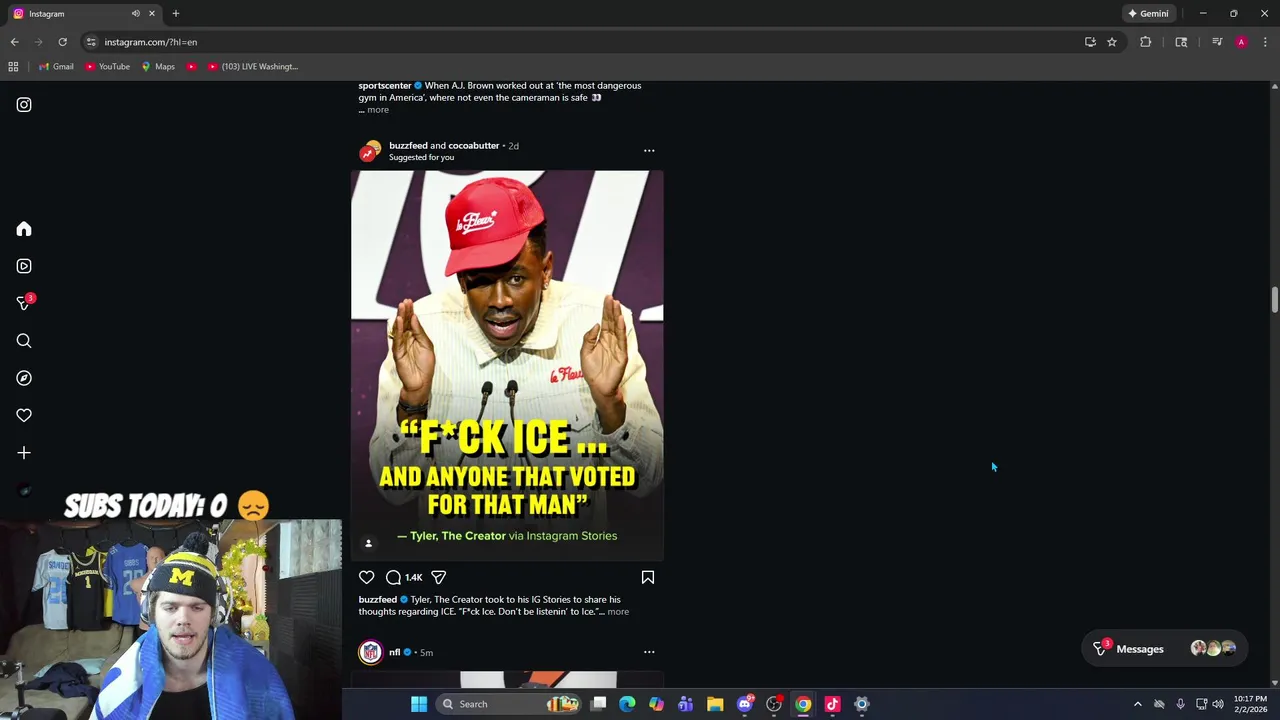Open the Reels icon in the sidebar
This screenshot has width=1280, height=720.
click(x=24, y=266)
